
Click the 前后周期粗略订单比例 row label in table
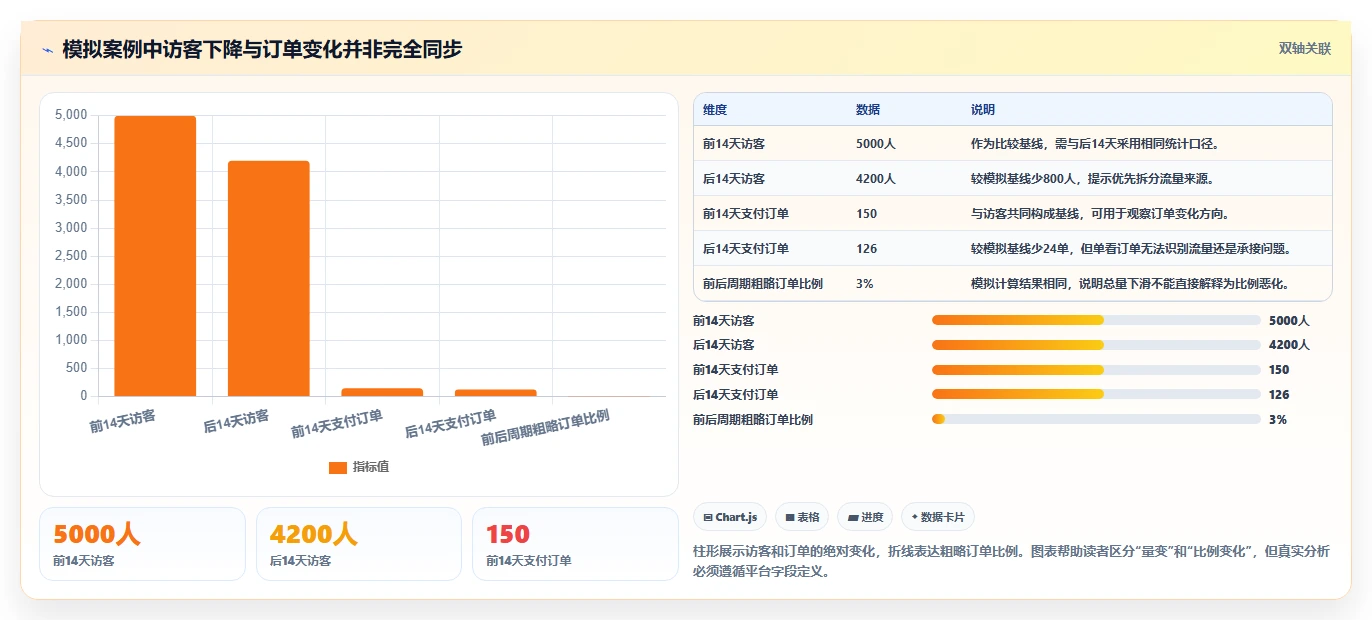tap(763, 284)
